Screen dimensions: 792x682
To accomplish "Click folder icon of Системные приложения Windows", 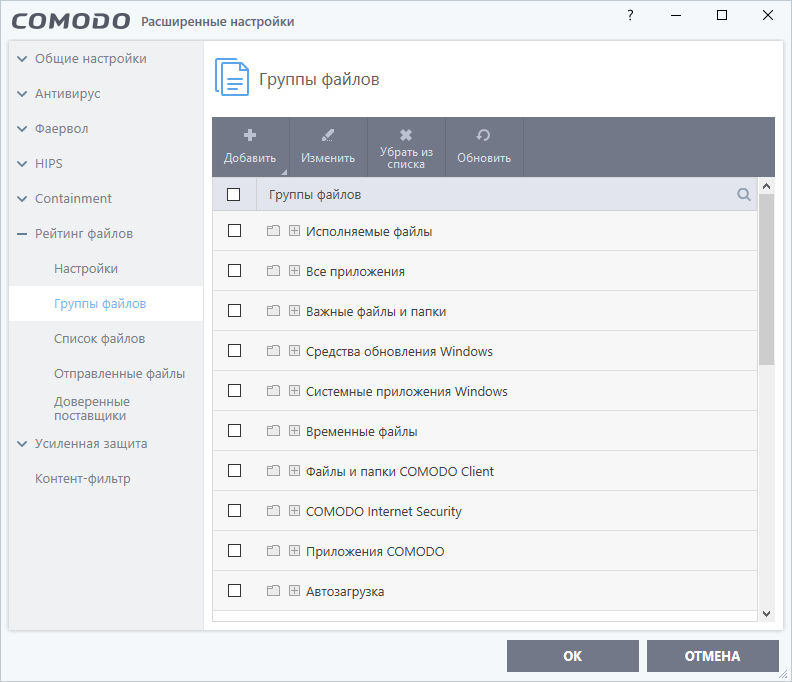I will click(x=273, y=391).
